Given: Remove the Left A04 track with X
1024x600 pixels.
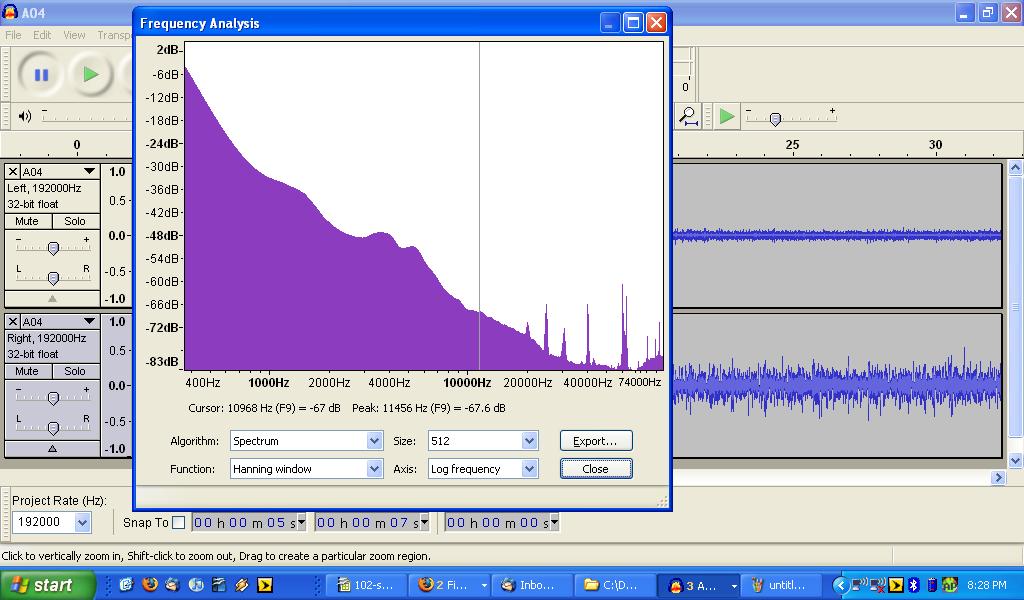Looking at the screenshot, I should pos(13,172).
